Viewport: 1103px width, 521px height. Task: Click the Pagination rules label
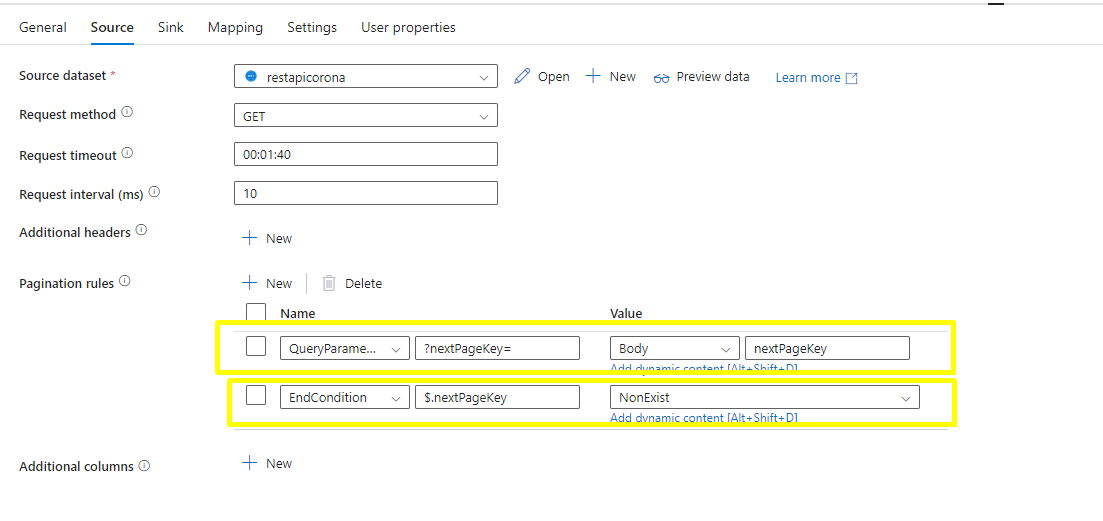[x=66, y=284]
